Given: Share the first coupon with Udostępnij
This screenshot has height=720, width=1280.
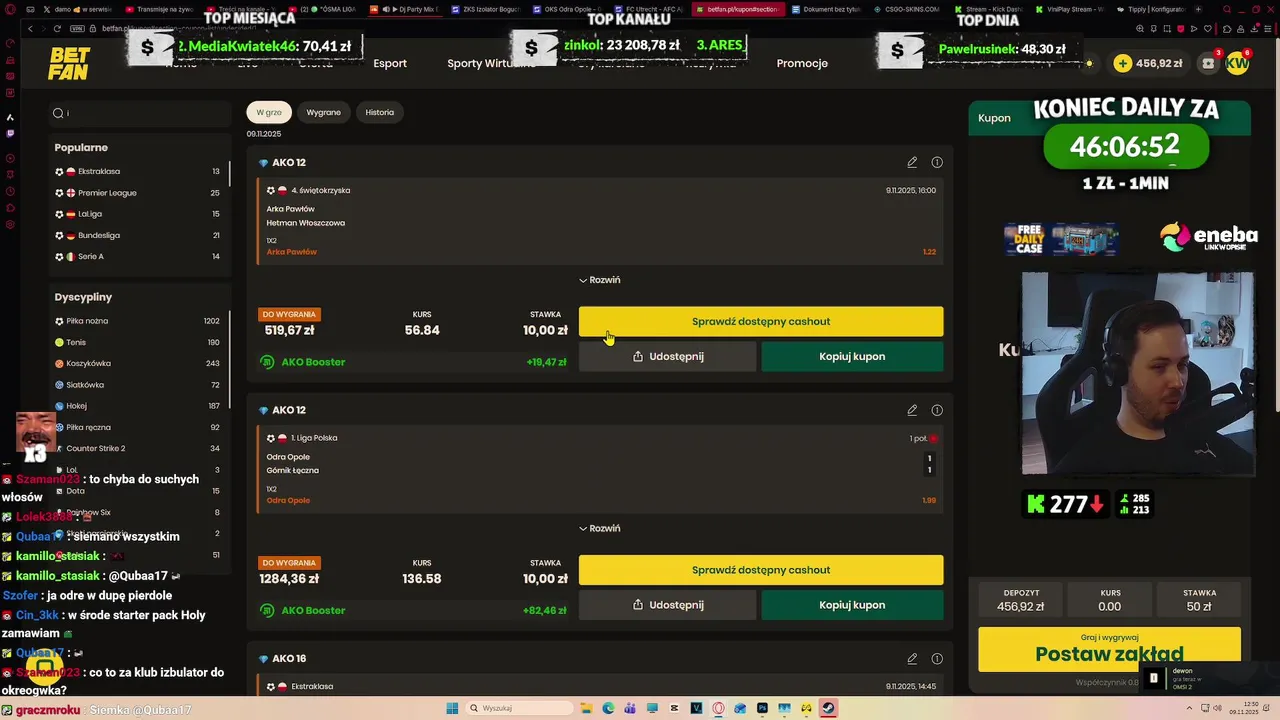Looking at the screenshot, I should (x=668, y=356).
